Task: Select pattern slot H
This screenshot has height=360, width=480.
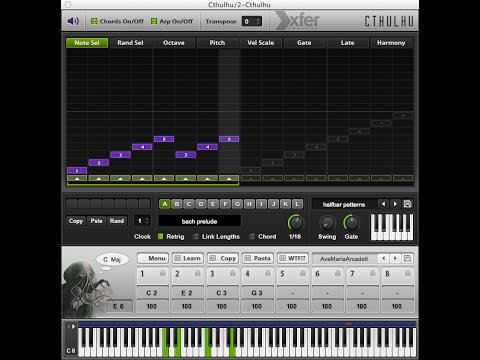Action: [249, 204]
